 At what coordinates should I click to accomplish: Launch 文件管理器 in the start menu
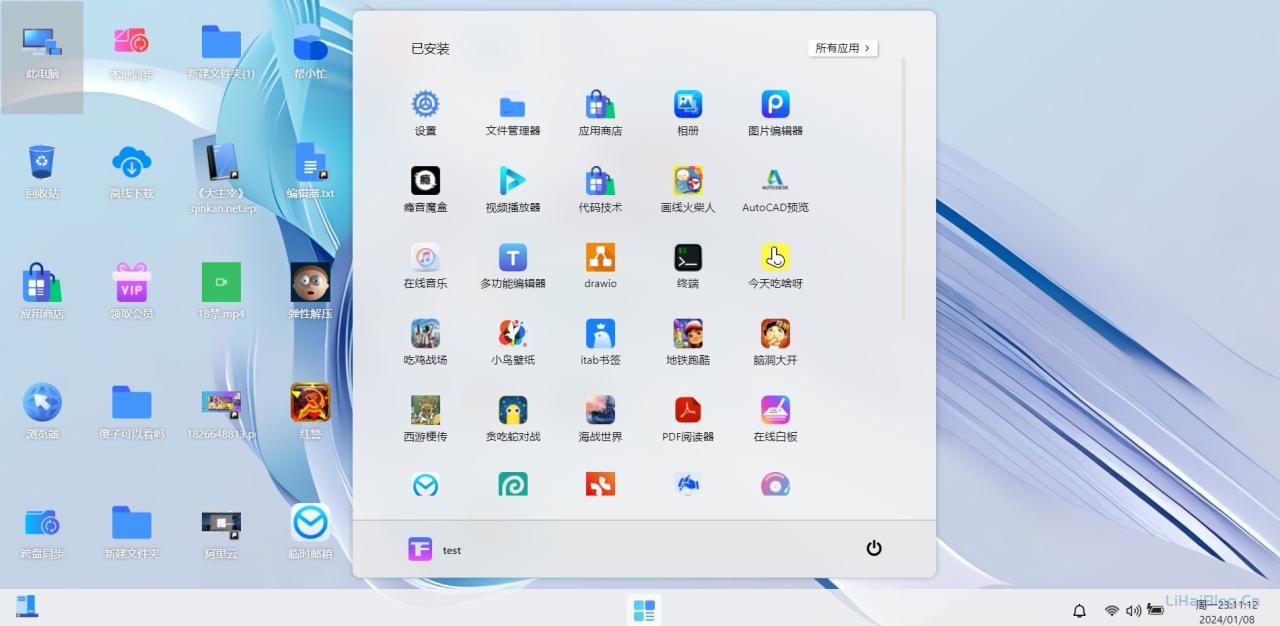pos(512,113)
